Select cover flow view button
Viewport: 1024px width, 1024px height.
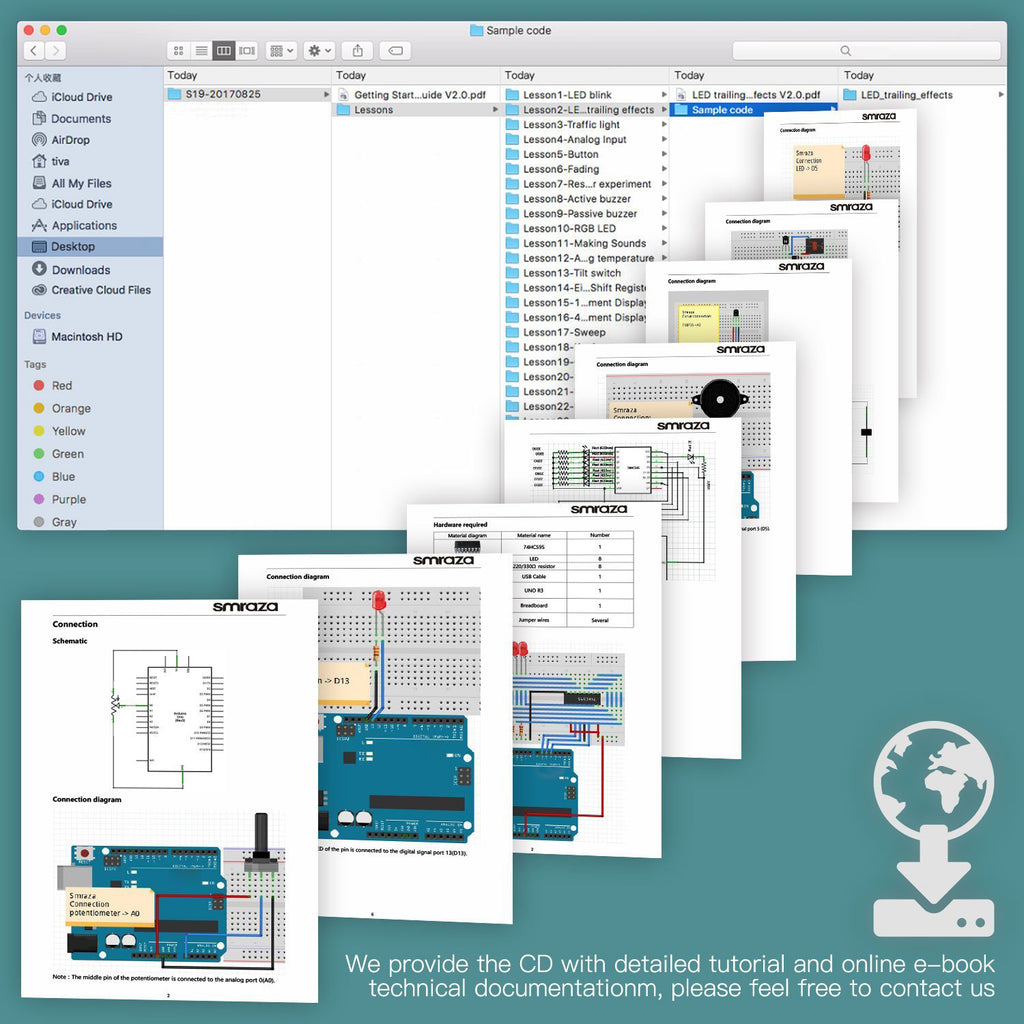(x=247, y=50)
